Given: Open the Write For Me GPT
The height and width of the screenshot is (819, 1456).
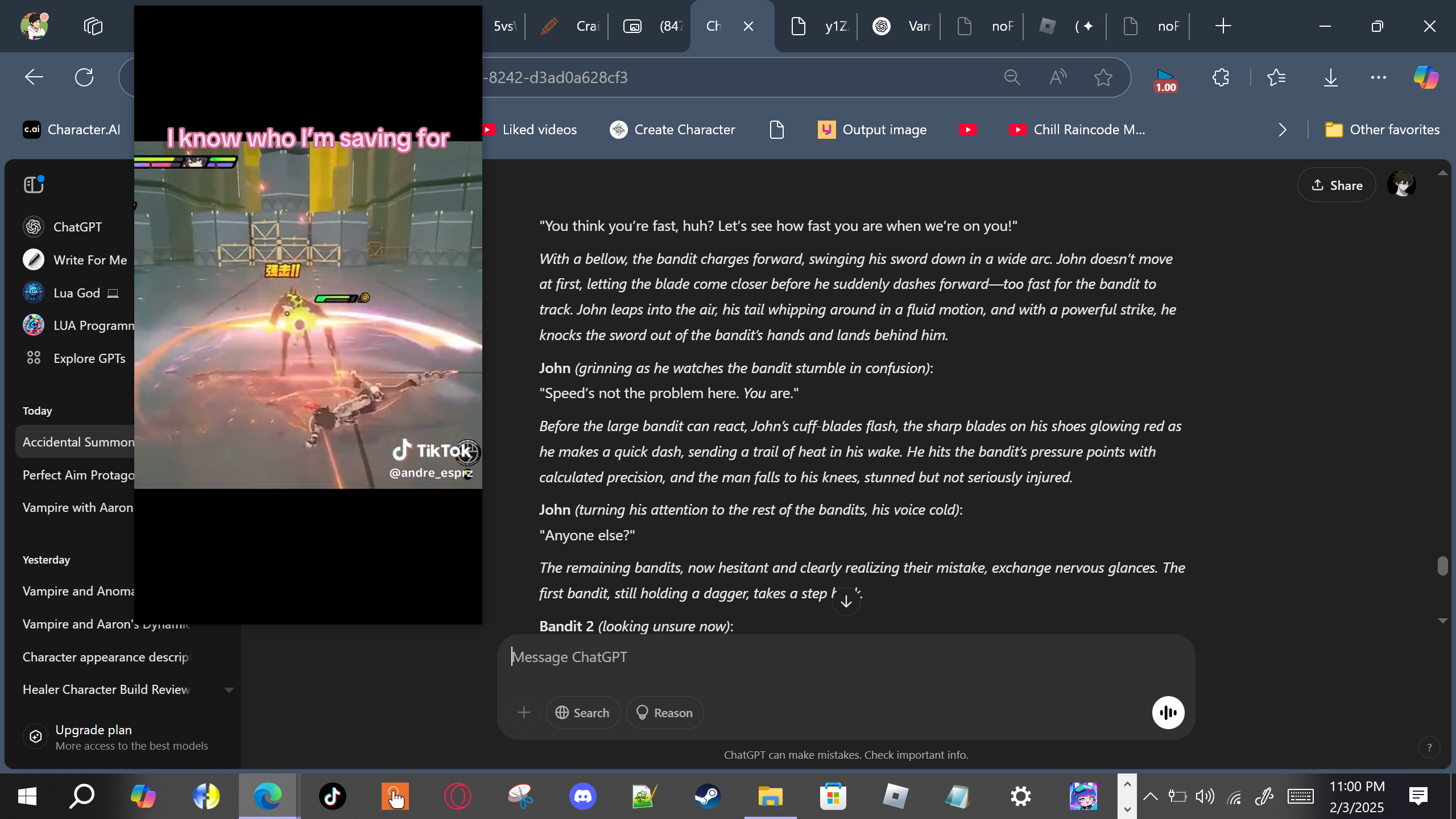Looking at the screenshot, I should coord(75,260).
